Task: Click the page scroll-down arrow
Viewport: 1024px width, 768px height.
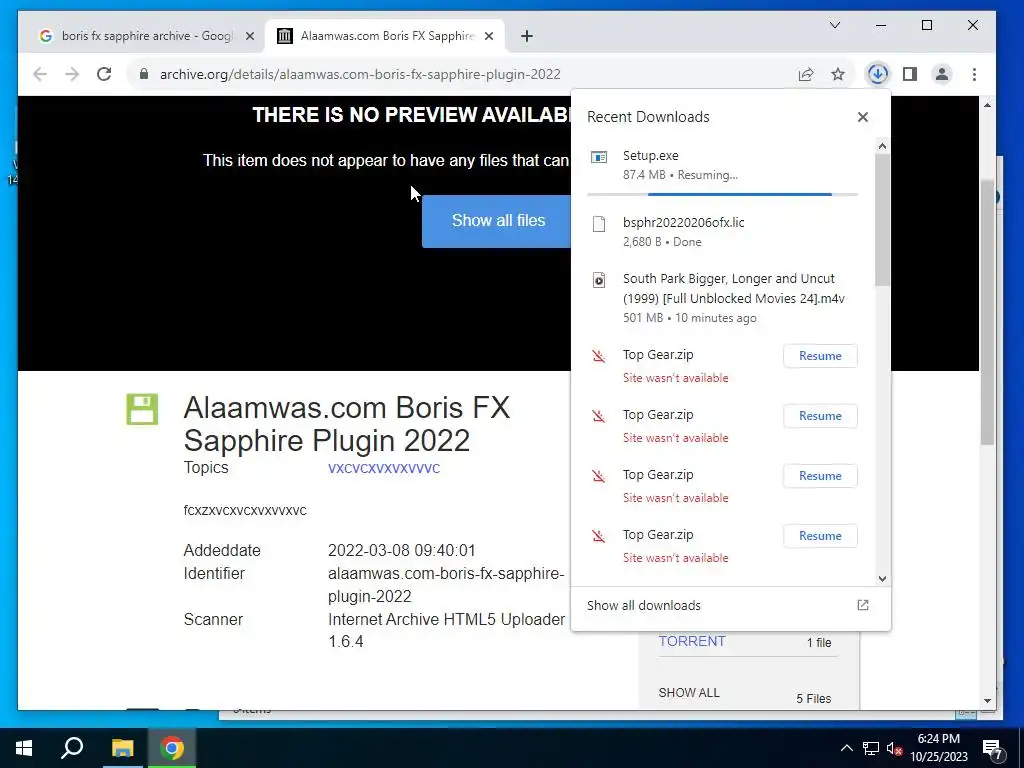Action: click(987, 701)
